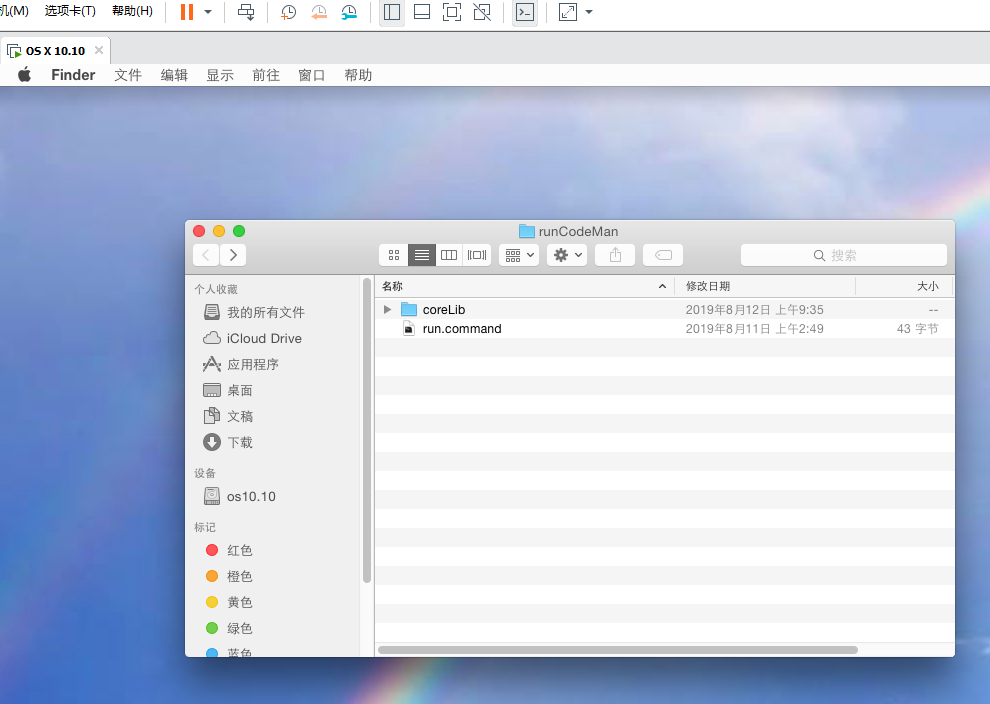Go forward in Finder navigation
The image size is (990, 704).
point(233,255)
